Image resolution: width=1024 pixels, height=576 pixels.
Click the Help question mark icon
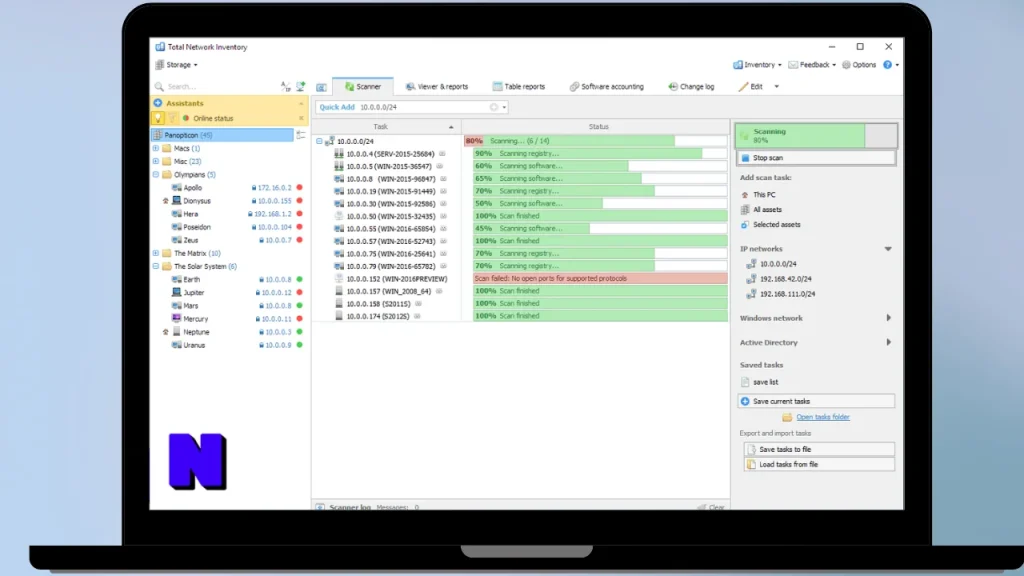(888, 65)
